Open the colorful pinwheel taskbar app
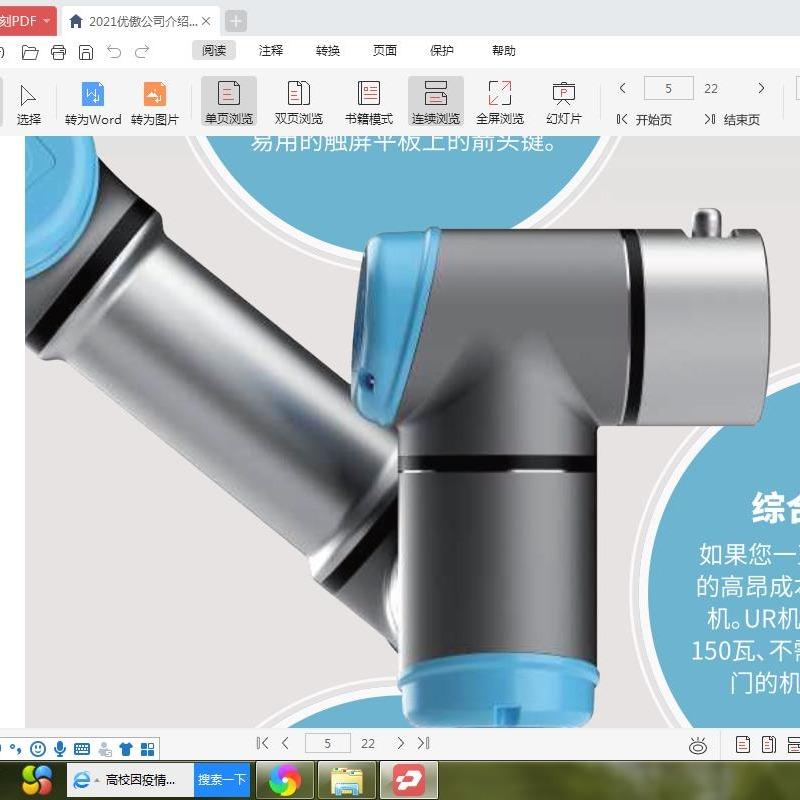 [x=285, y=780]
